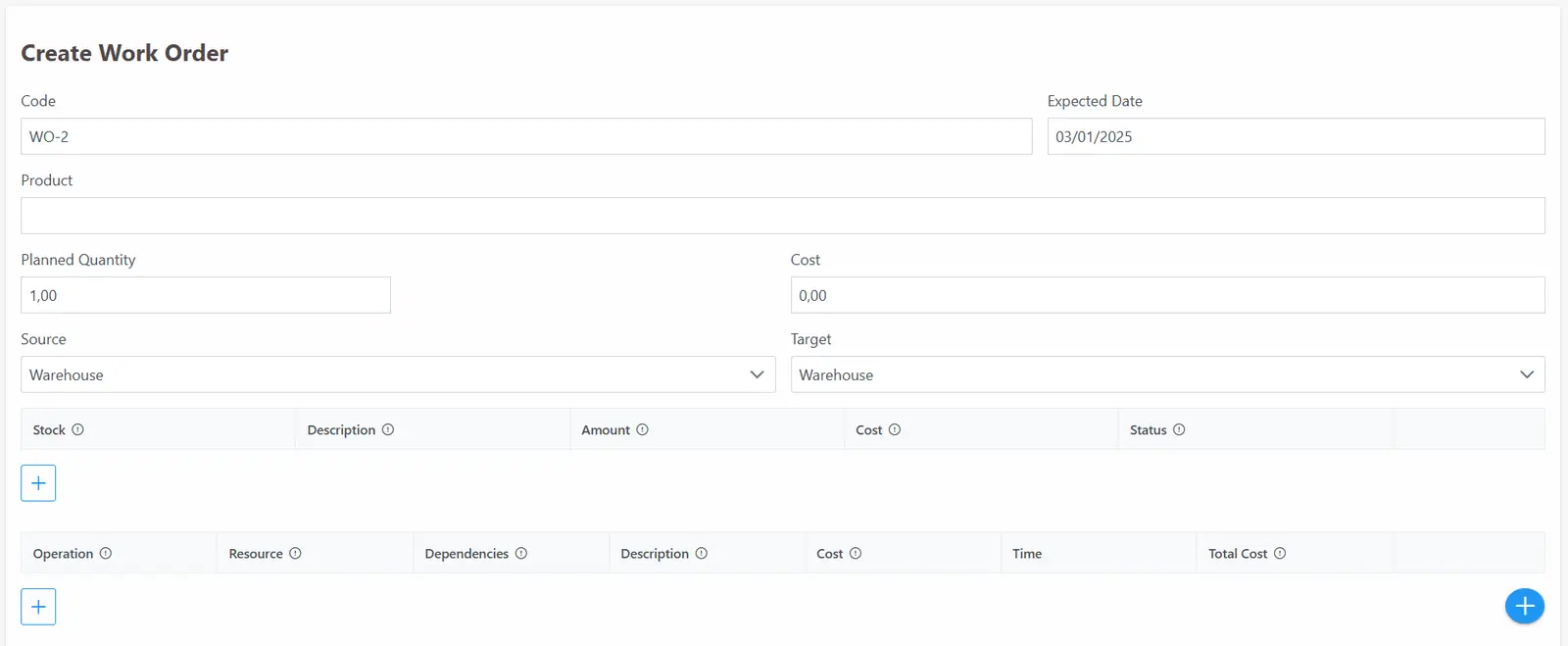Open the Source warehouse dropdown
Image resolution: width=1568 pixels, height=646 pixels.
[x=398, y=374]
